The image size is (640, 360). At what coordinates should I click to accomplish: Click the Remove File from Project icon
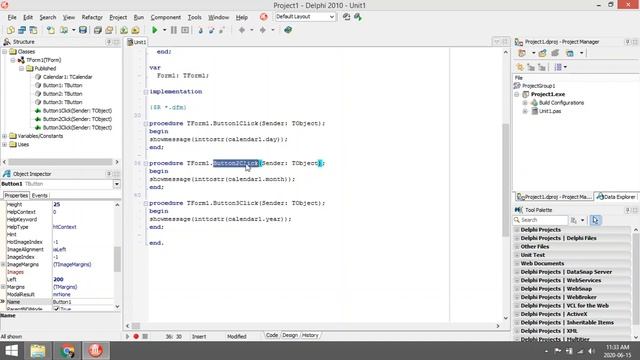(135, 30)
